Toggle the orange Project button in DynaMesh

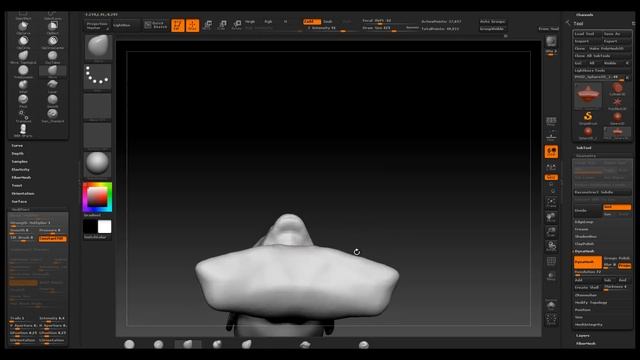(x=624, y=266)
